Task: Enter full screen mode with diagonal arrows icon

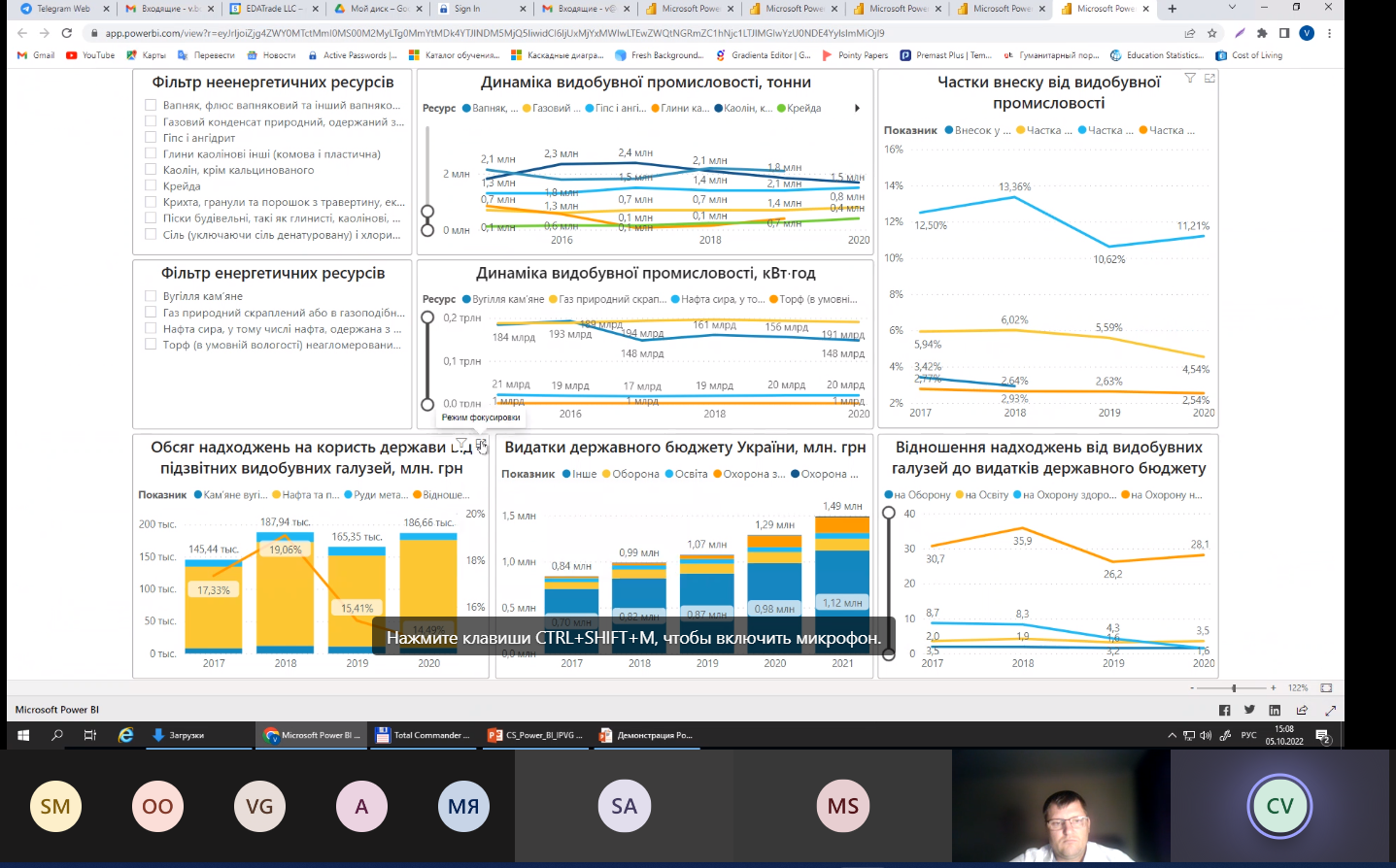Action: [1330, 710]
